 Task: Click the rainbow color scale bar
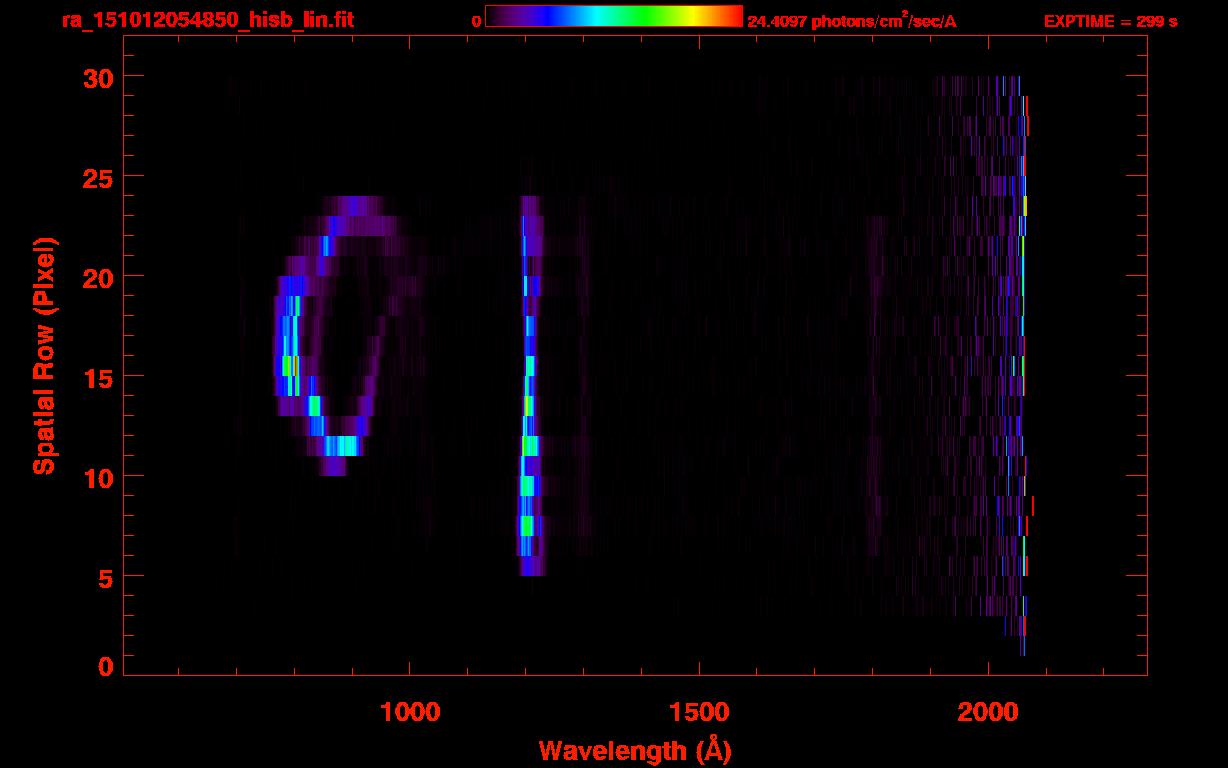tap(613, 17)
